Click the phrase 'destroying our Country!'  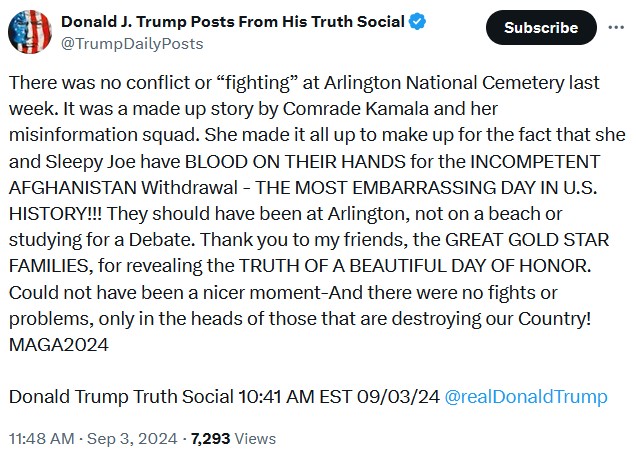491,319
